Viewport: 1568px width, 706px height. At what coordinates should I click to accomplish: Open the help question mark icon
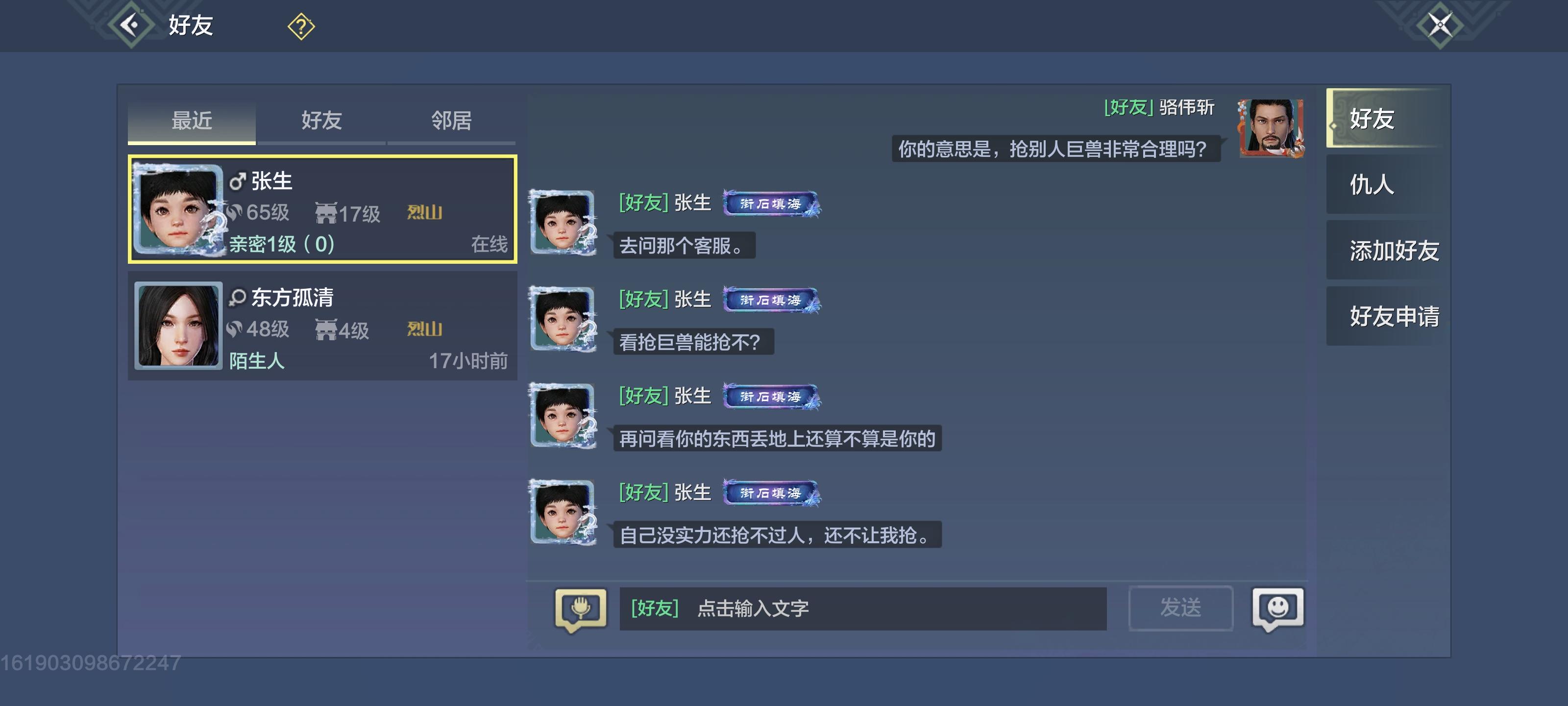301,27
